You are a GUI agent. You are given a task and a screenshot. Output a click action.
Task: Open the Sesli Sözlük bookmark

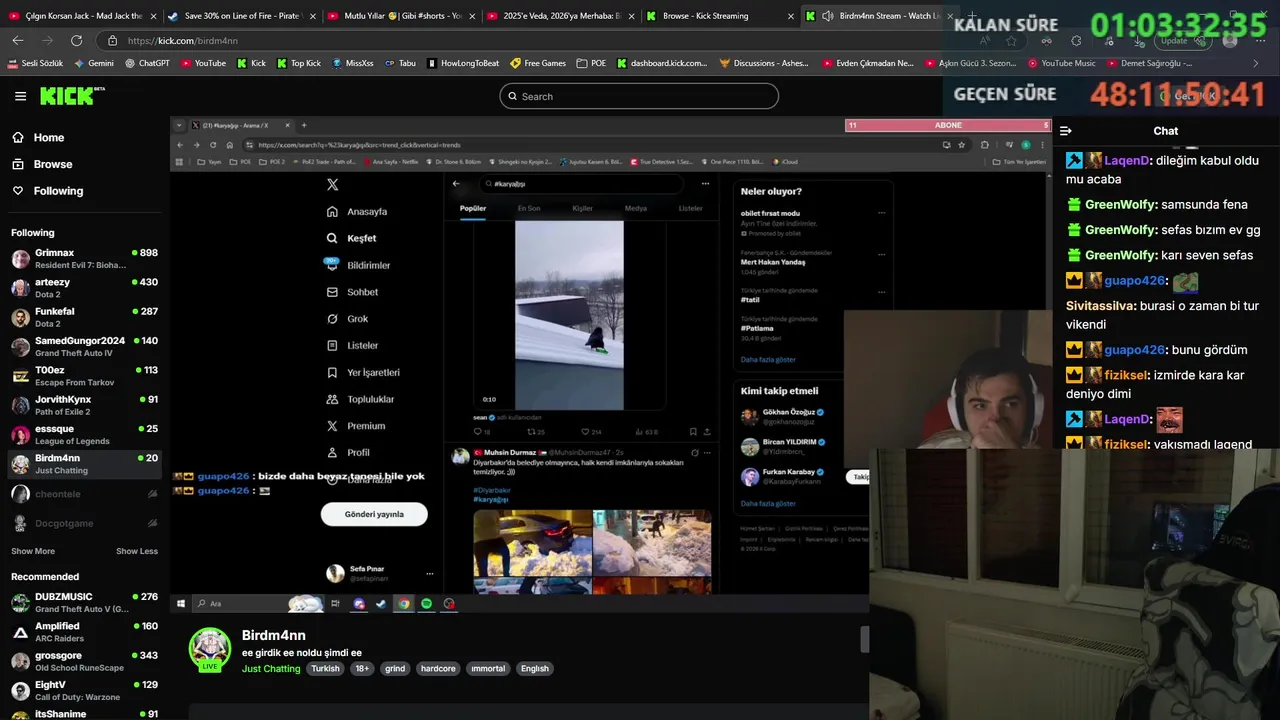point(36,63)
